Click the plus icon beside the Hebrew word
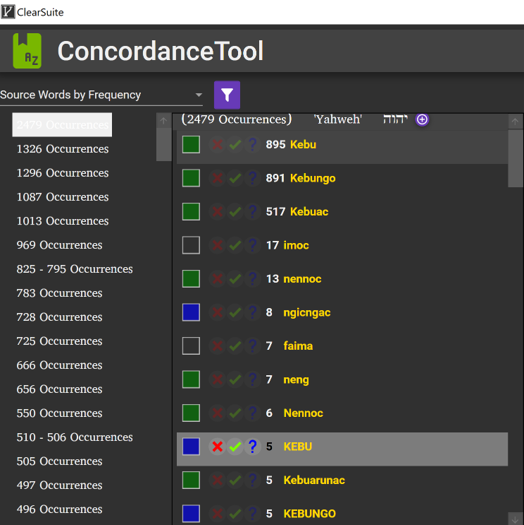This screenshot has height=525, width=524. coord(422,119)
